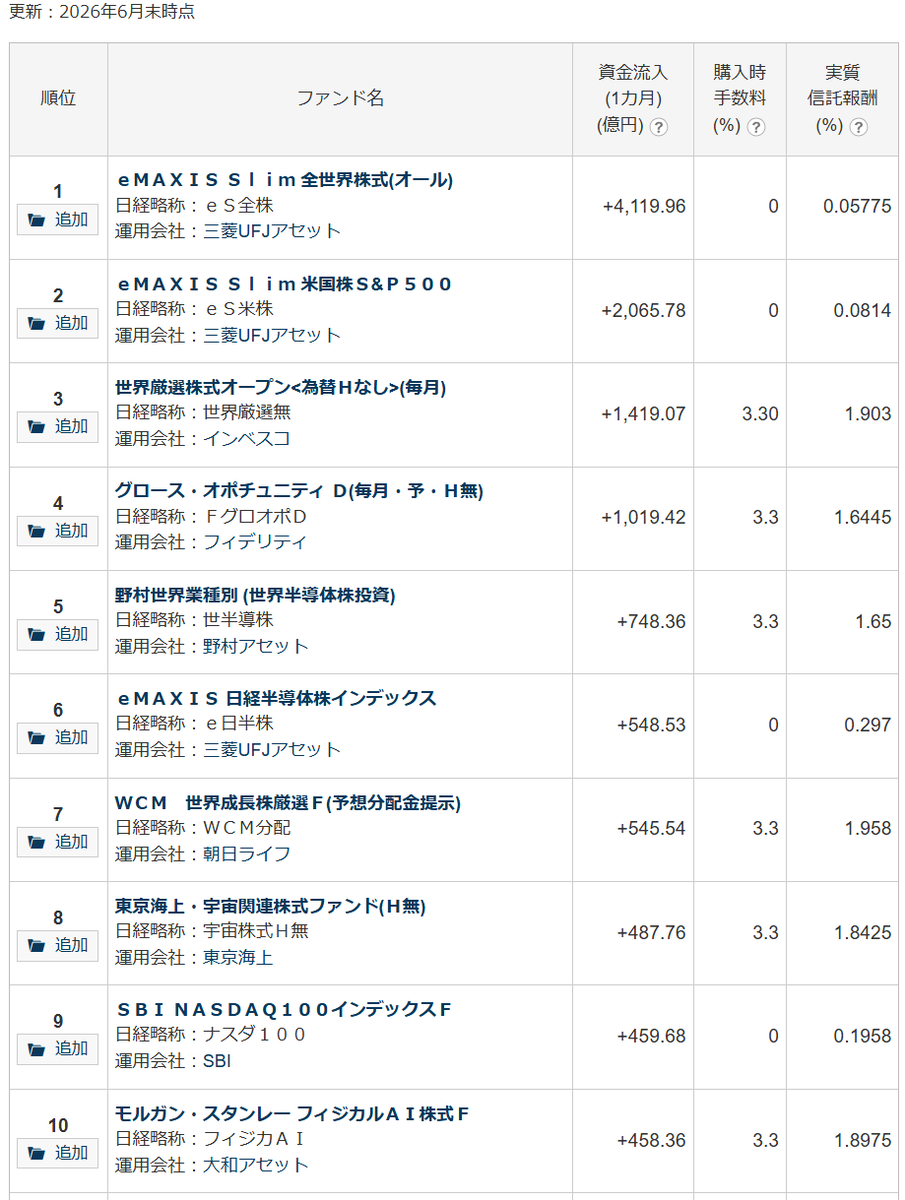Open モルガン・スタンレー フィジカルAI株式F link

[293, 1113]
